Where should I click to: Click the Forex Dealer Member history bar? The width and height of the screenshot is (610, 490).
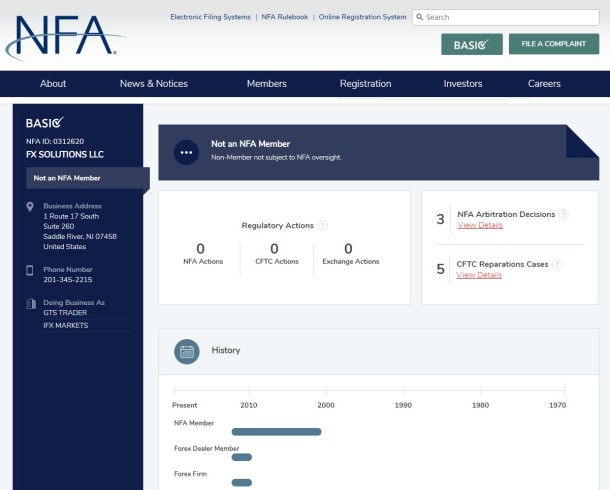(x=242, y=457)
